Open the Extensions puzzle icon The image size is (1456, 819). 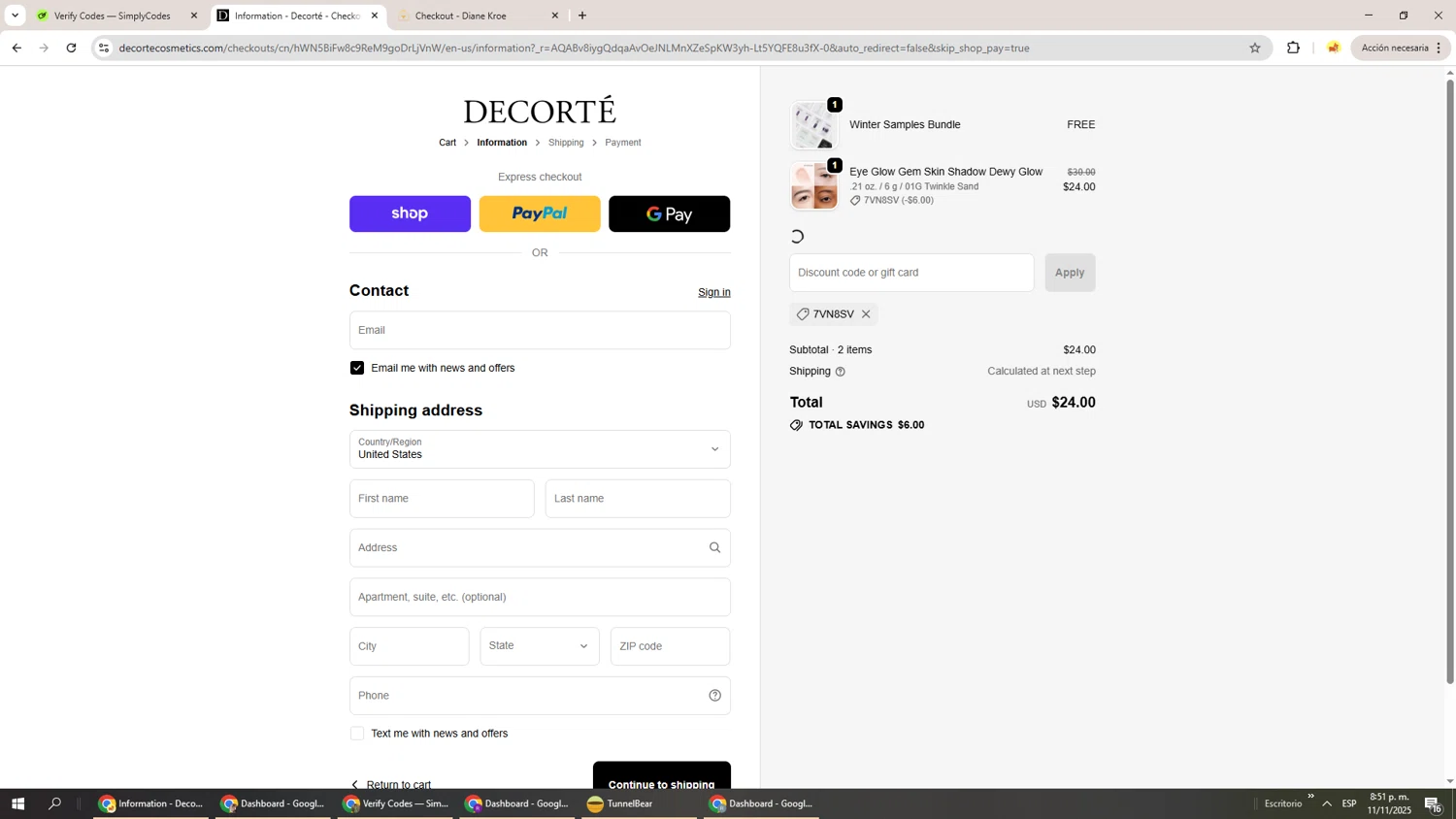click(x=1293, y=48)
